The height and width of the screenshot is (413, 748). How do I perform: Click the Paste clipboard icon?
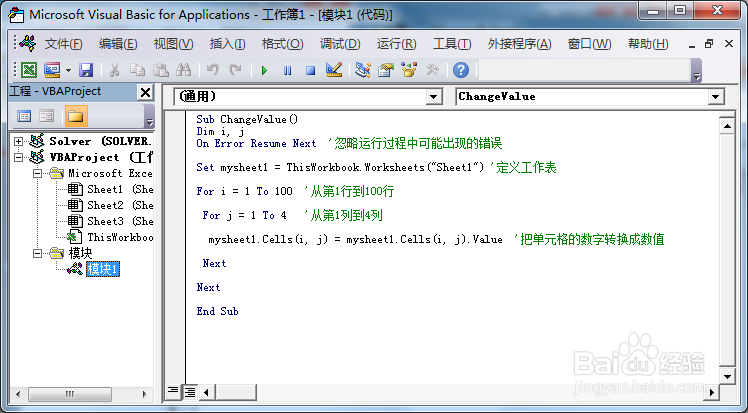pos(161,70)
